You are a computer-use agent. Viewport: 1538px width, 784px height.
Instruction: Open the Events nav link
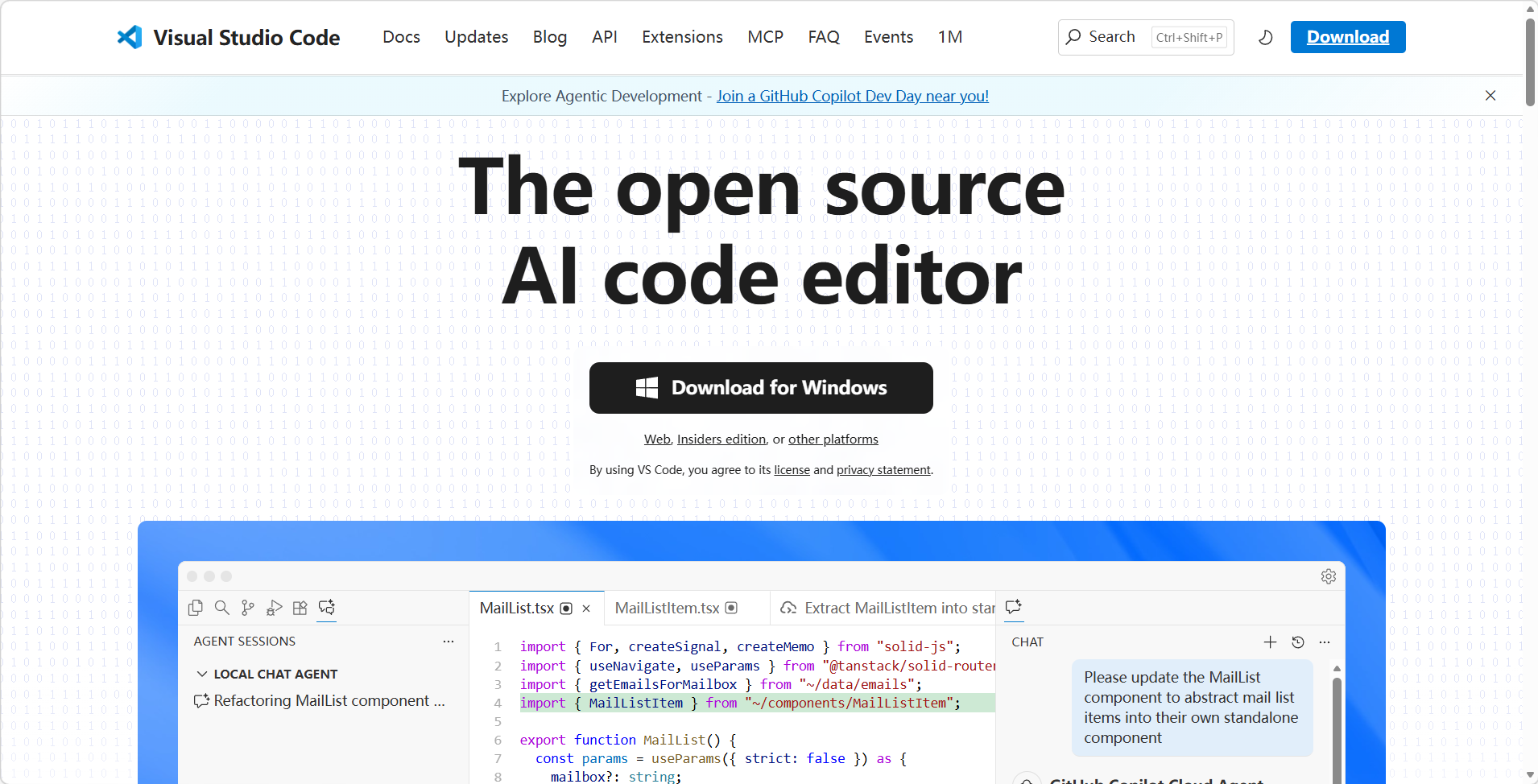pos(888,37)
